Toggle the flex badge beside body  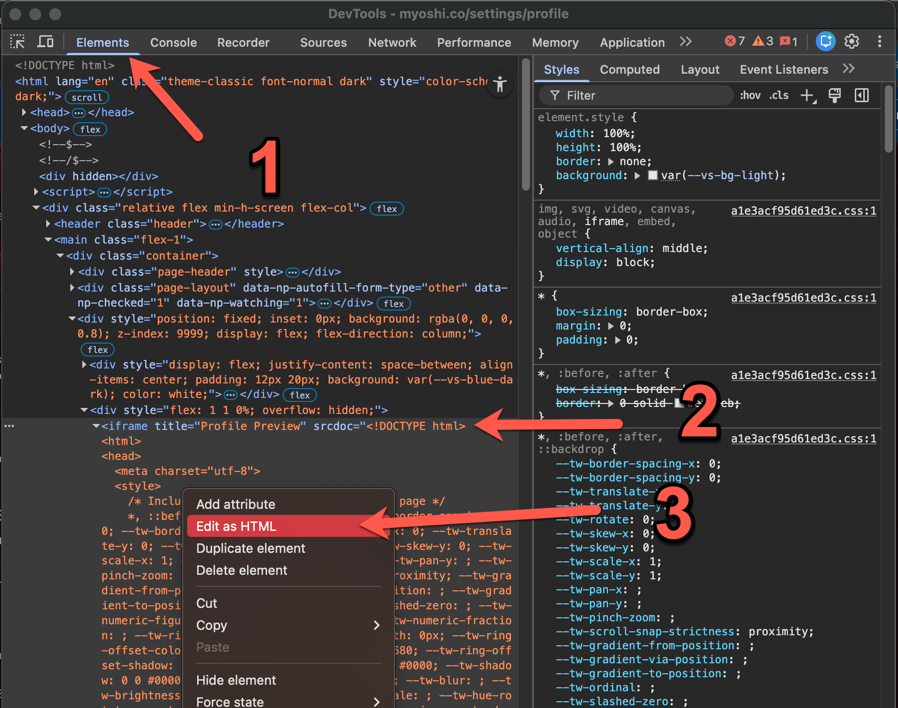[90, 129]
